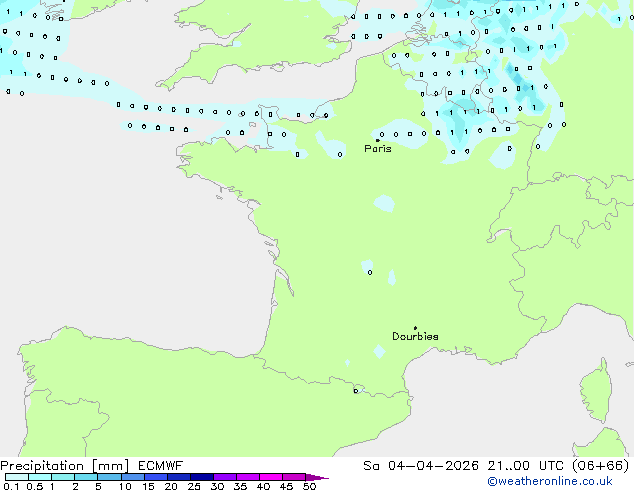Select the 40–45 mm bright magenta swatch
This screenshot has height=490, width=634.
pyautogui.click(x=271, y=477)
